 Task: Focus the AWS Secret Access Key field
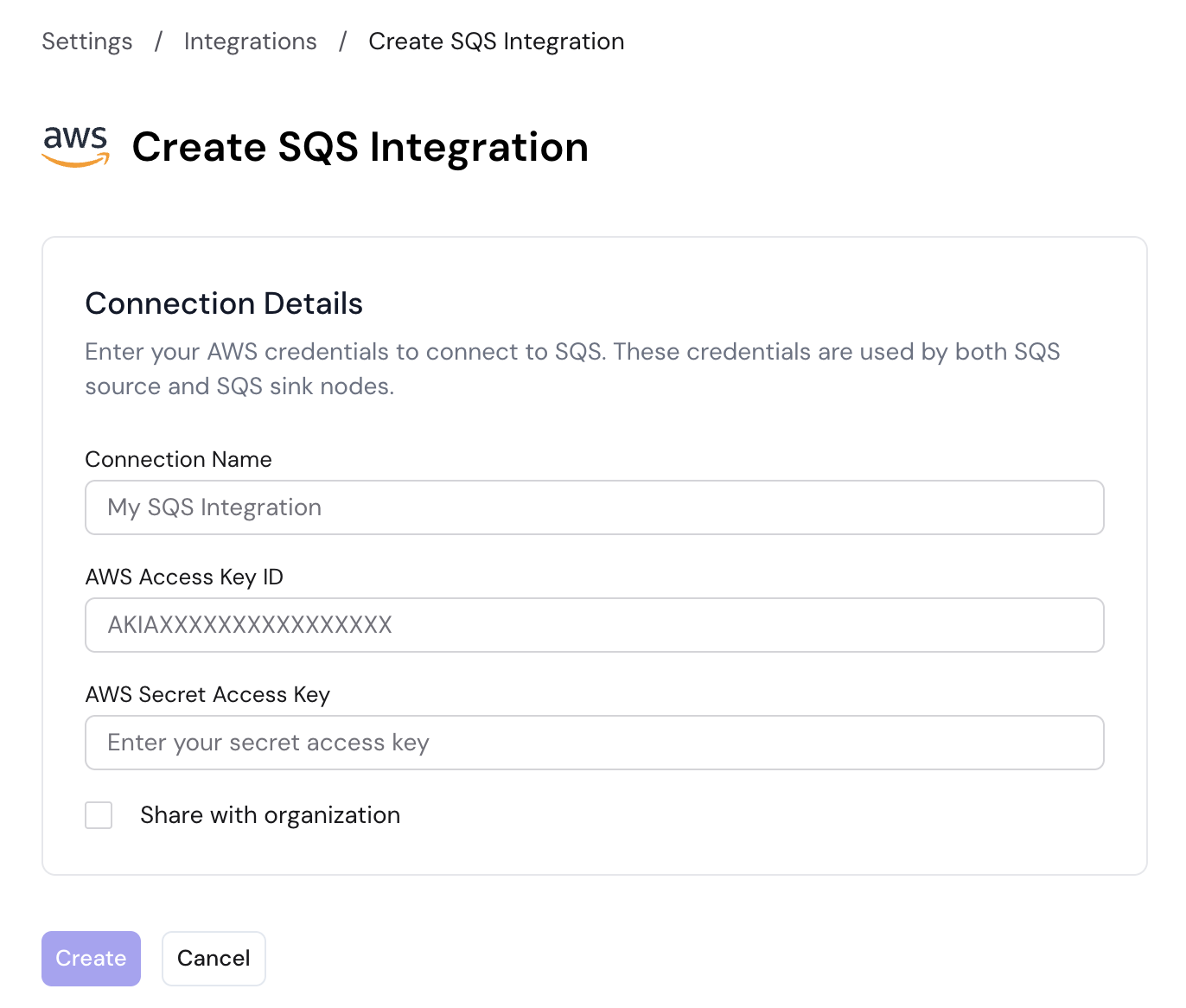595,743
